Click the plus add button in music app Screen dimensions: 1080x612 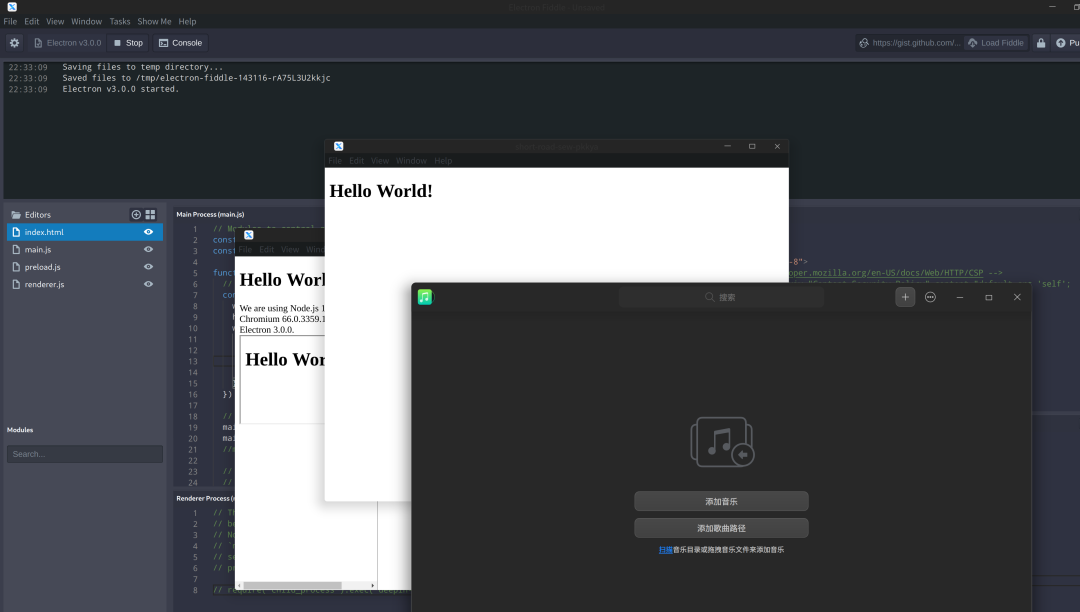[905, 297]
